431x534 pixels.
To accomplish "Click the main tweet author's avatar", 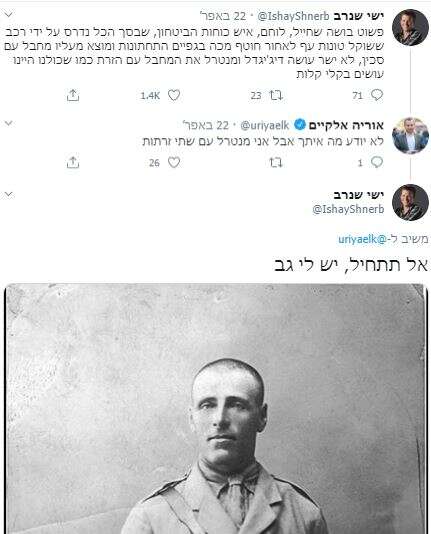I will coord(410,202).
